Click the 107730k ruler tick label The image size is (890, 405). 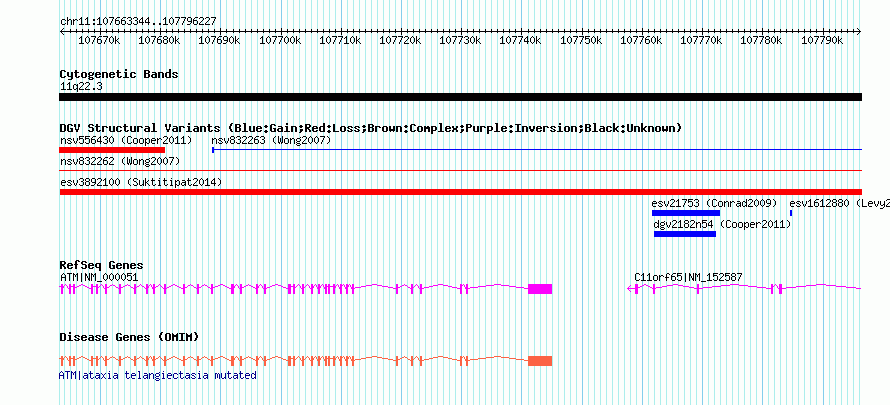460,40
